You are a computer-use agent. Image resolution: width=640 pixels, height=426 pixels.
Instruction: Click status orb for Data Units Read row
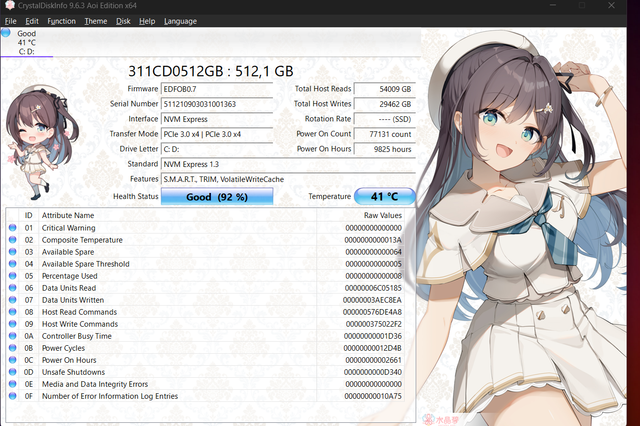pos(13,288)
